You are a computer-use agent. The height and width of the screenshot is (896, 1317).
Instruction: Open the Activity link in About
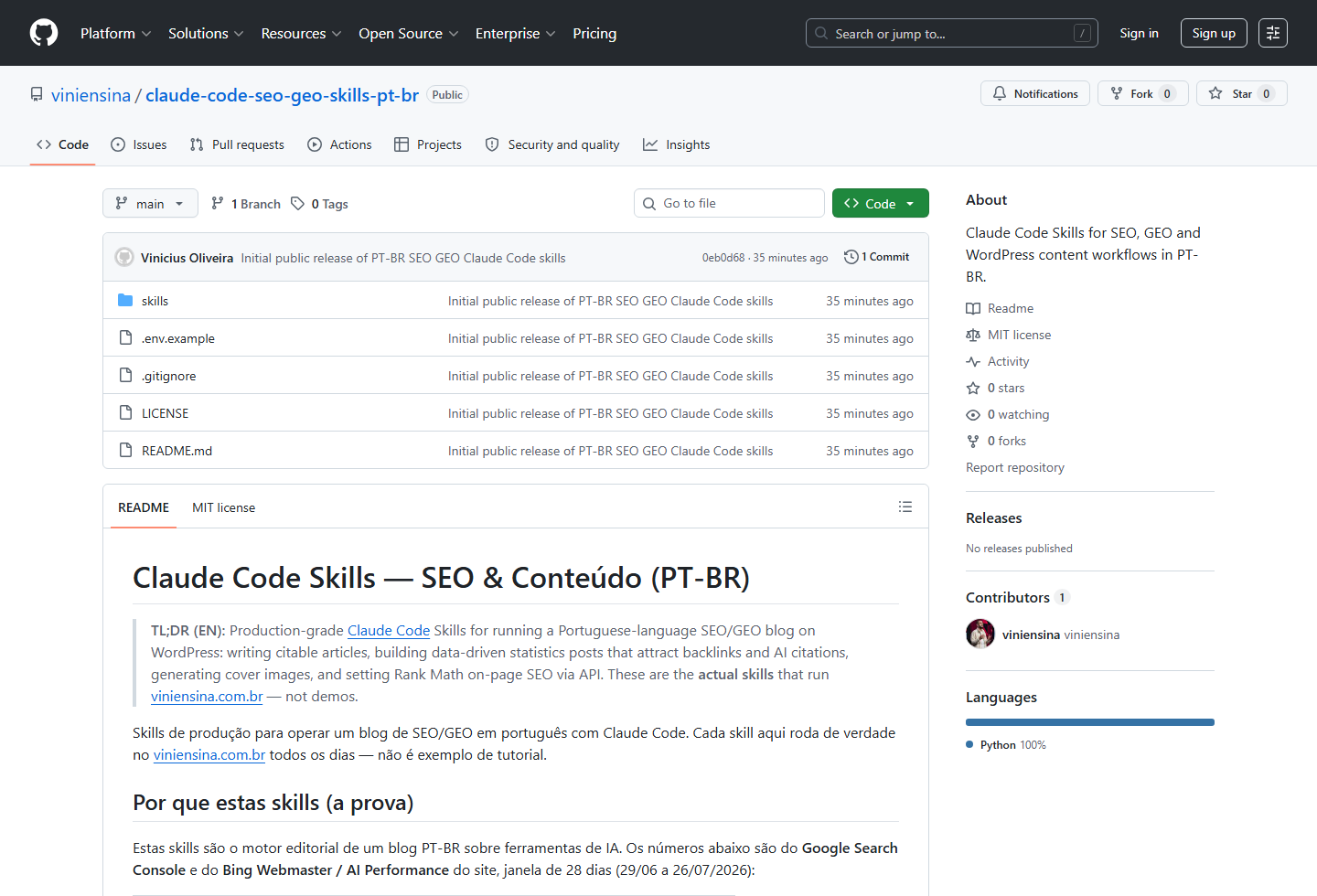coord(998,361)
